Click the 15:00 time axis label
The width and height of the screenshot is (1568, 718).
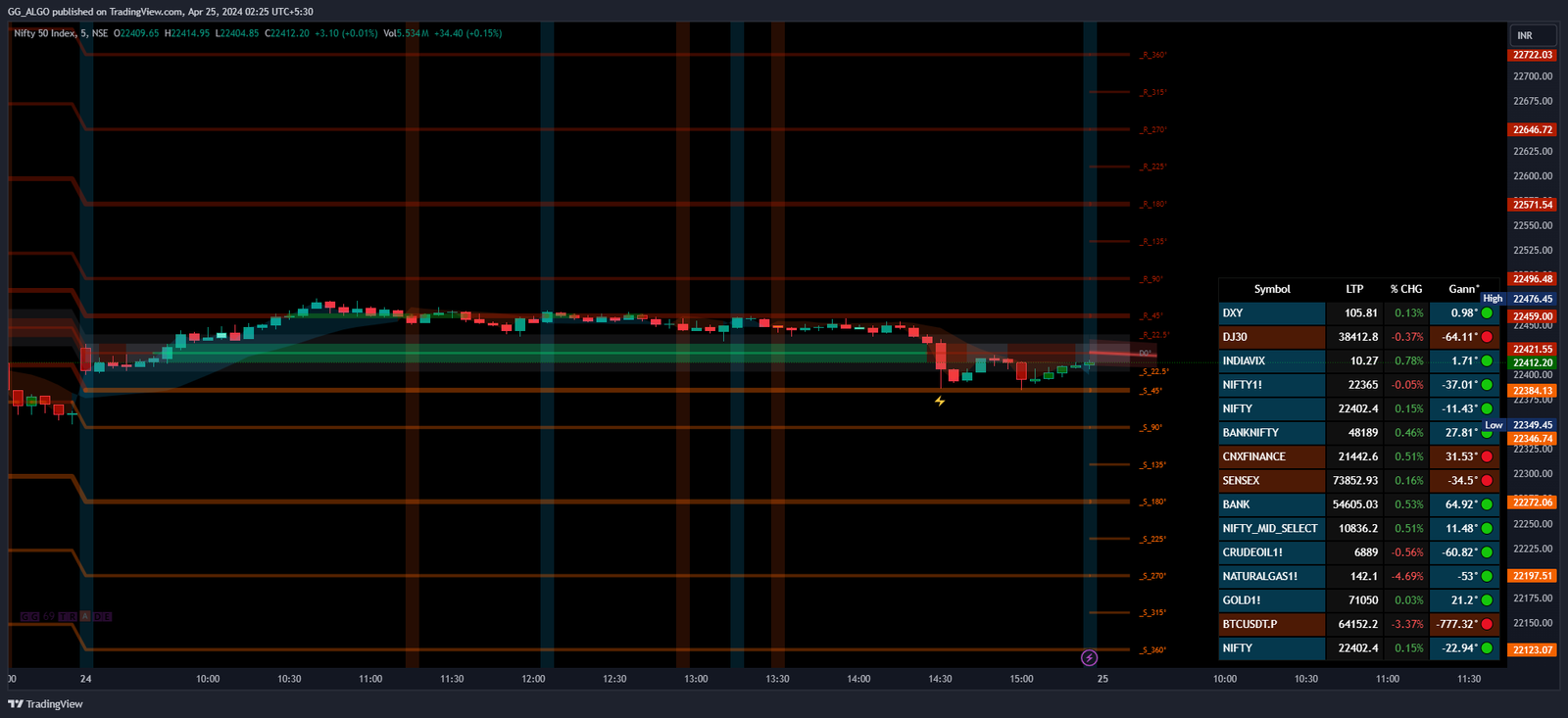click(x=1021, y=679)
